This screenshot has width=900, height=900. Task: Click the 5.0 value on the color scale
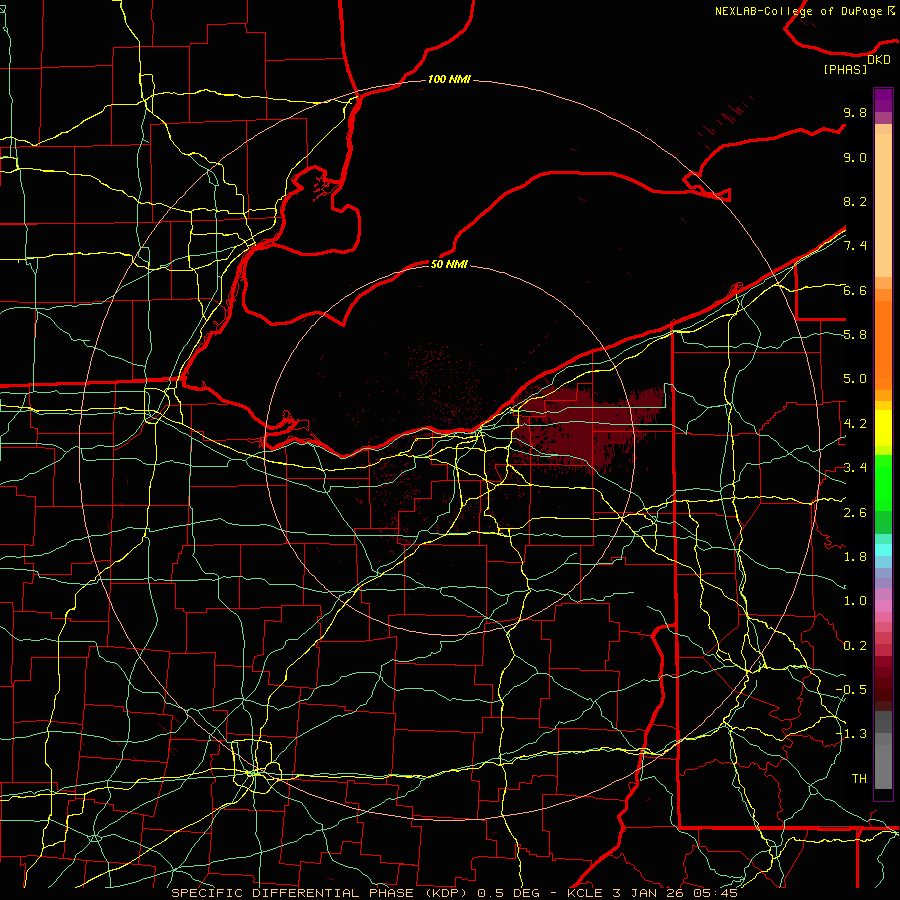tap(855, 379)
